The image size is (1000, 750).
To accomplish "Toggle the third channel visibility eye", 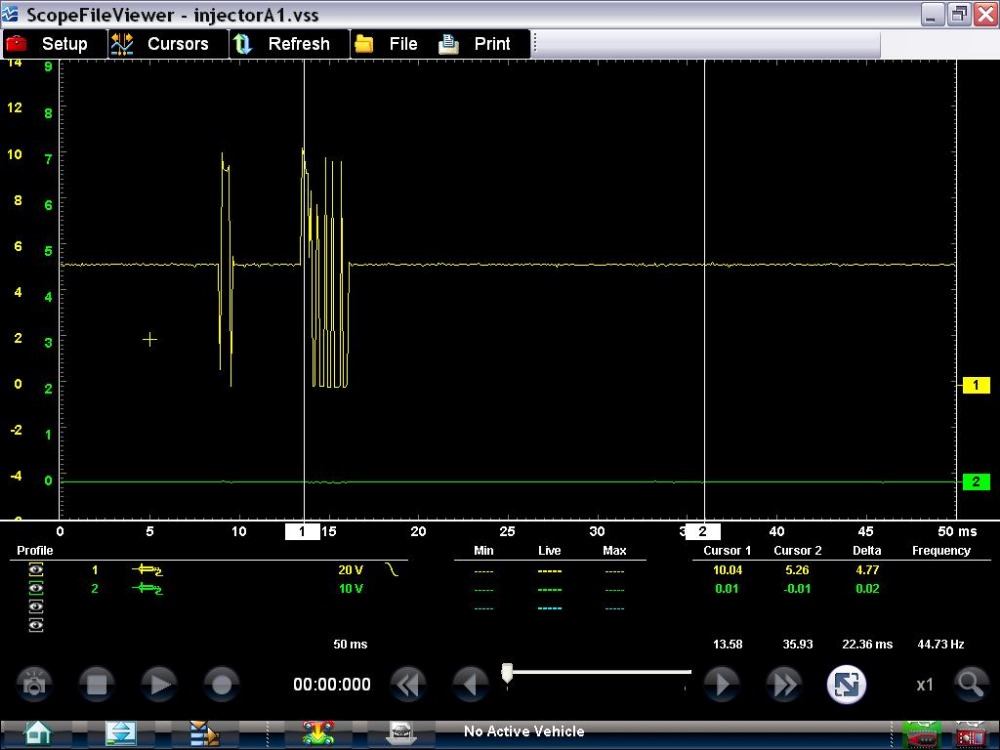I will point(36,607).
